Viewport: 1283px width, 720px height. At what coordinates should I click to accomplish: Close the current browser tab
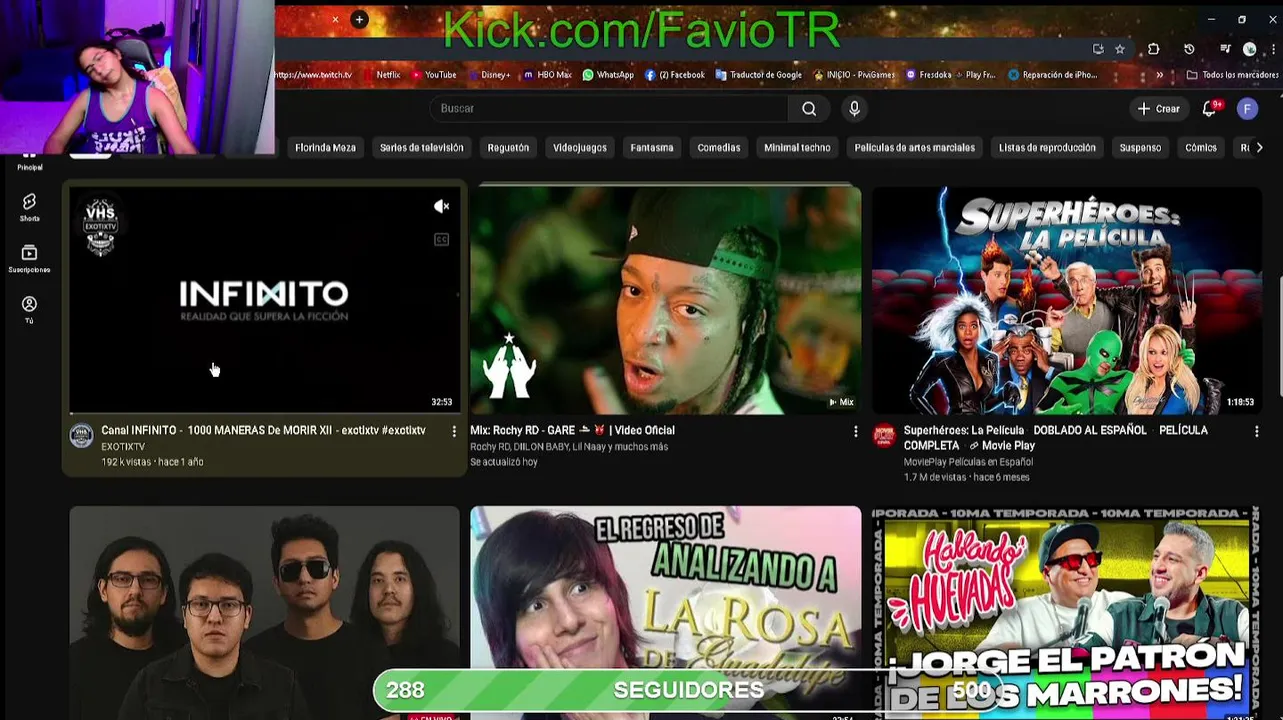335,19
